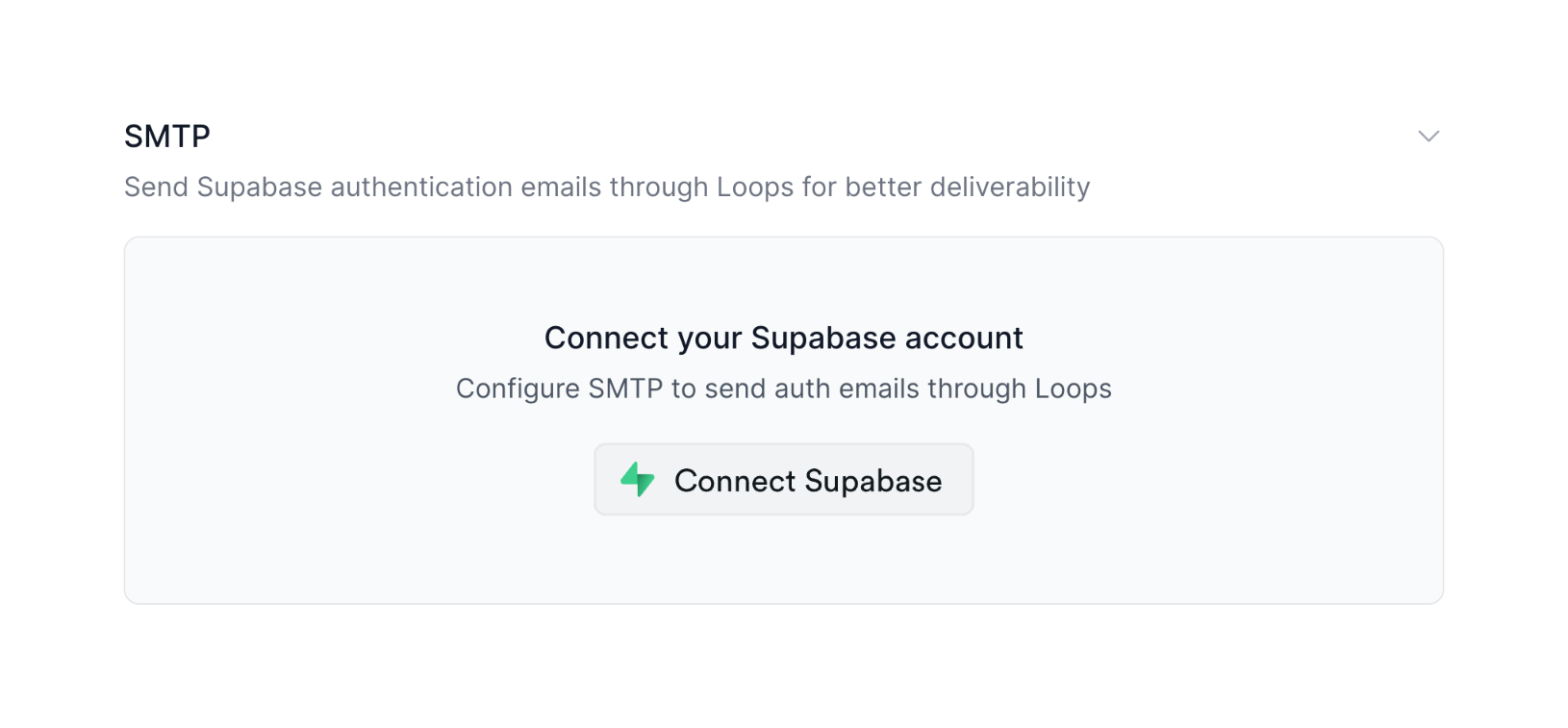Click the word 'SMTP' in the card subtitle
The height and width of the screenshot is (728, 1568).
[625, 389]
